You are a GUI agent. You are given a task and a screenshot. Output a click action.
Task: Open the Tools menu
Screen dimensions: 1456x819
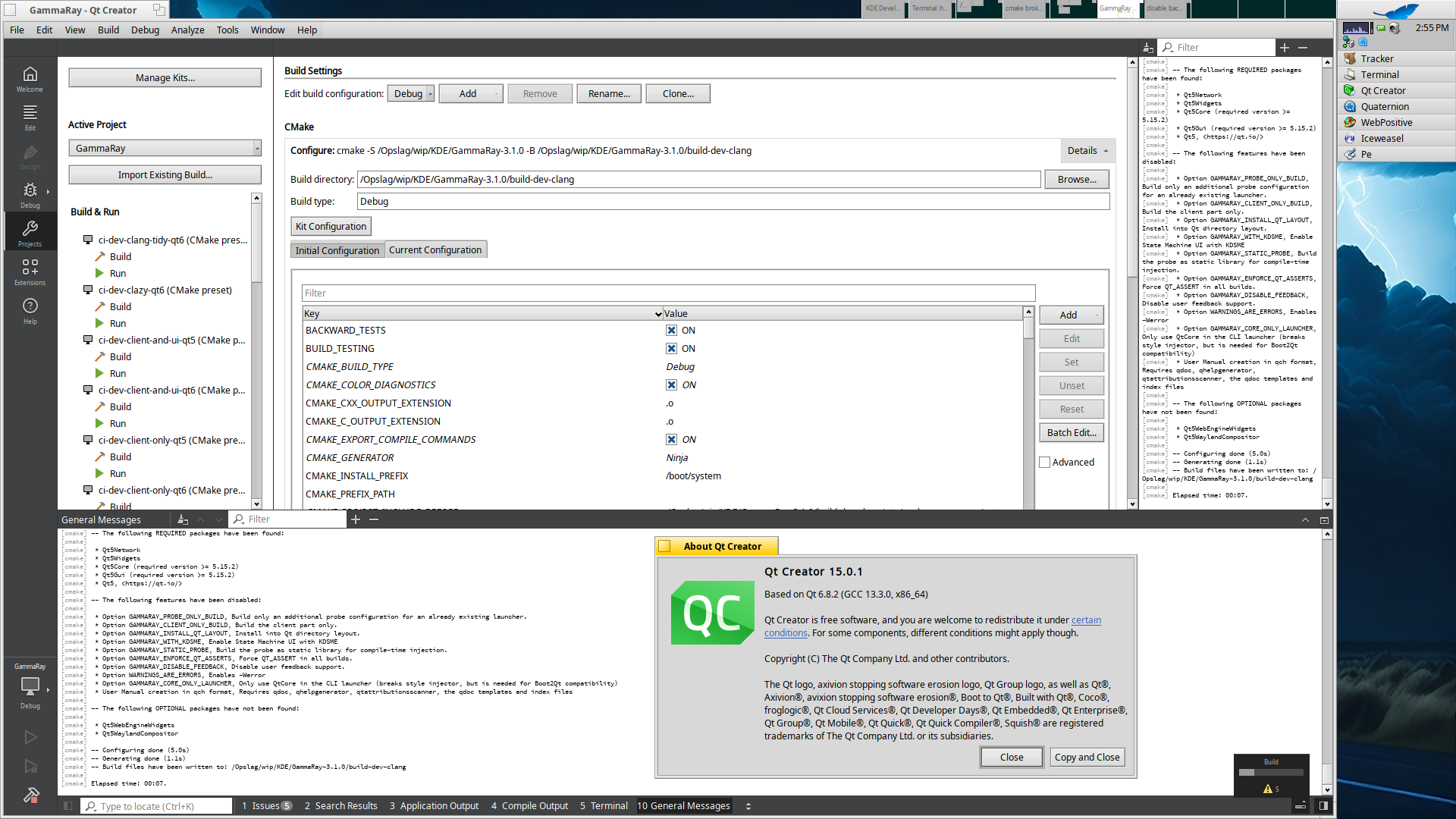(227, 30)
